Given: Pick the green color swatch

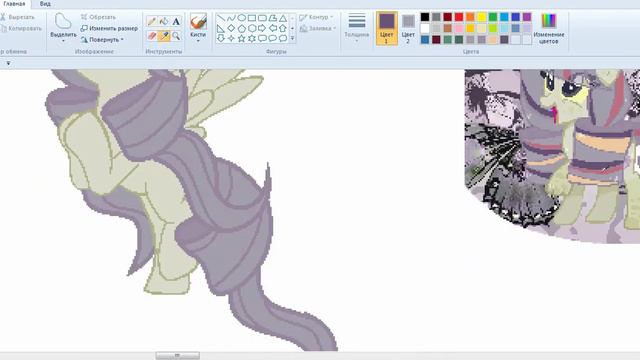Looking at the screenshot, I should click(x=493, y=17).
